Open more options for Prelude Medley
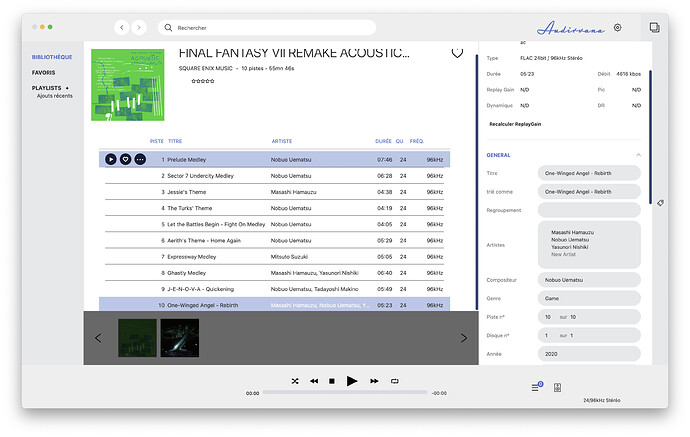 (x=140, y=159)
